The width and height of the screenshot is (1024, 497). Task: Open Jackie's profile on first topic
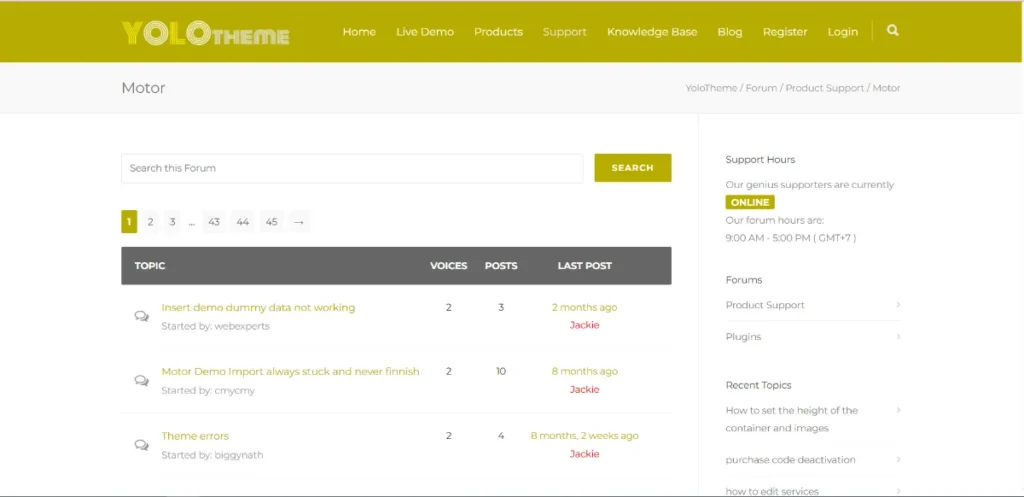click(584, 325)
